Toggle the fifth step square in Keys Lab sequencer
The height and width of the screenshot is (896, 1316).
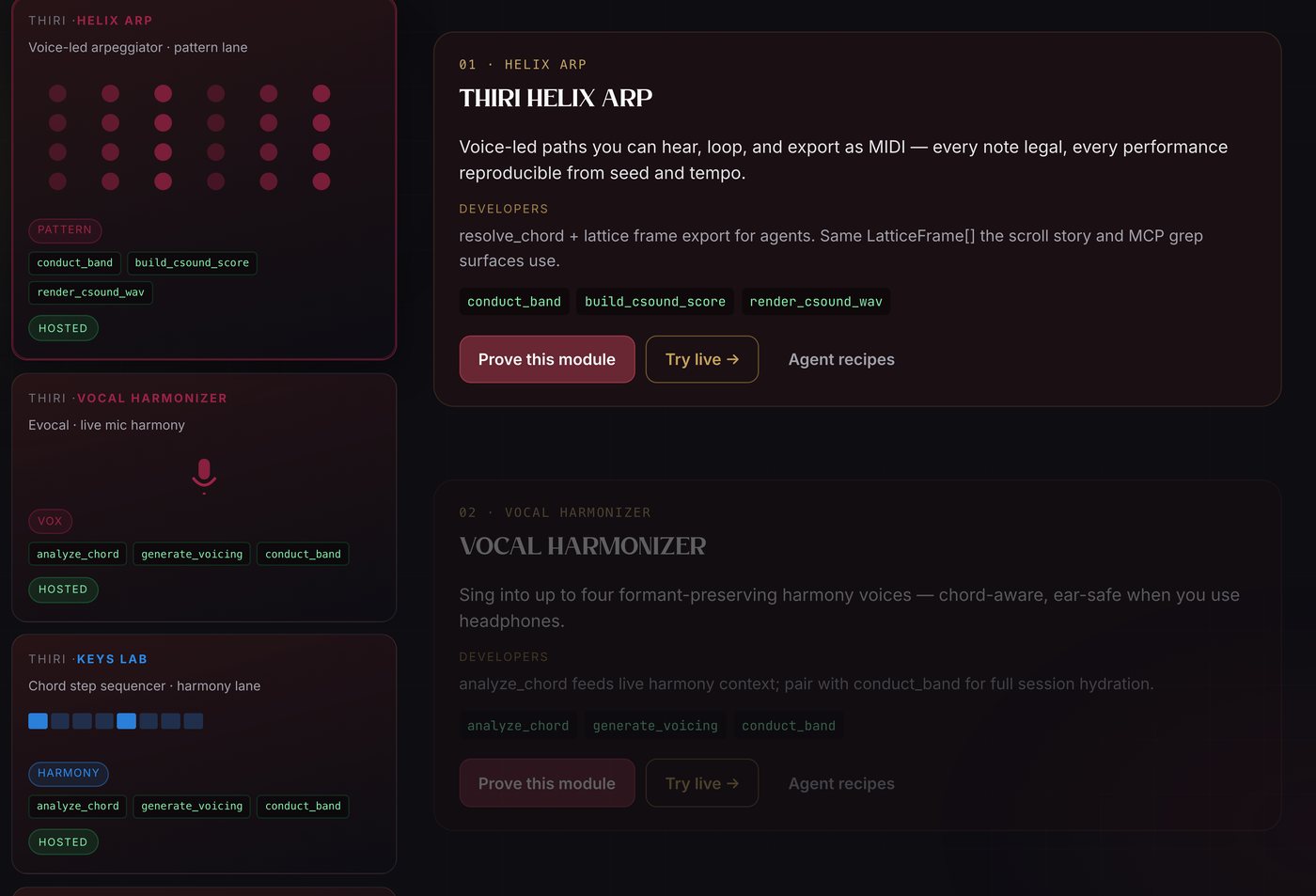pos(126,721)
